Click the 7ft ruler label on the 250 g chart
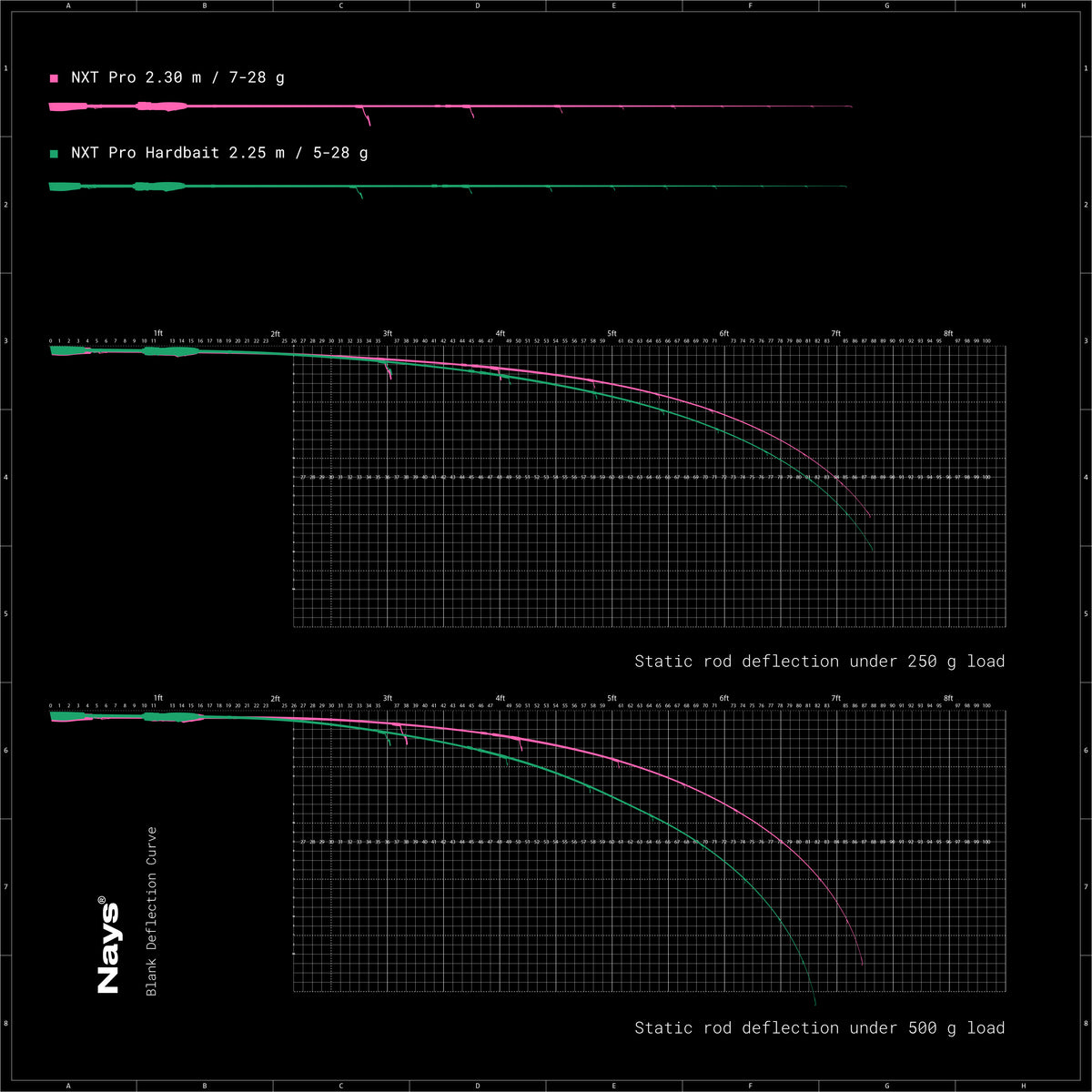 835,334
